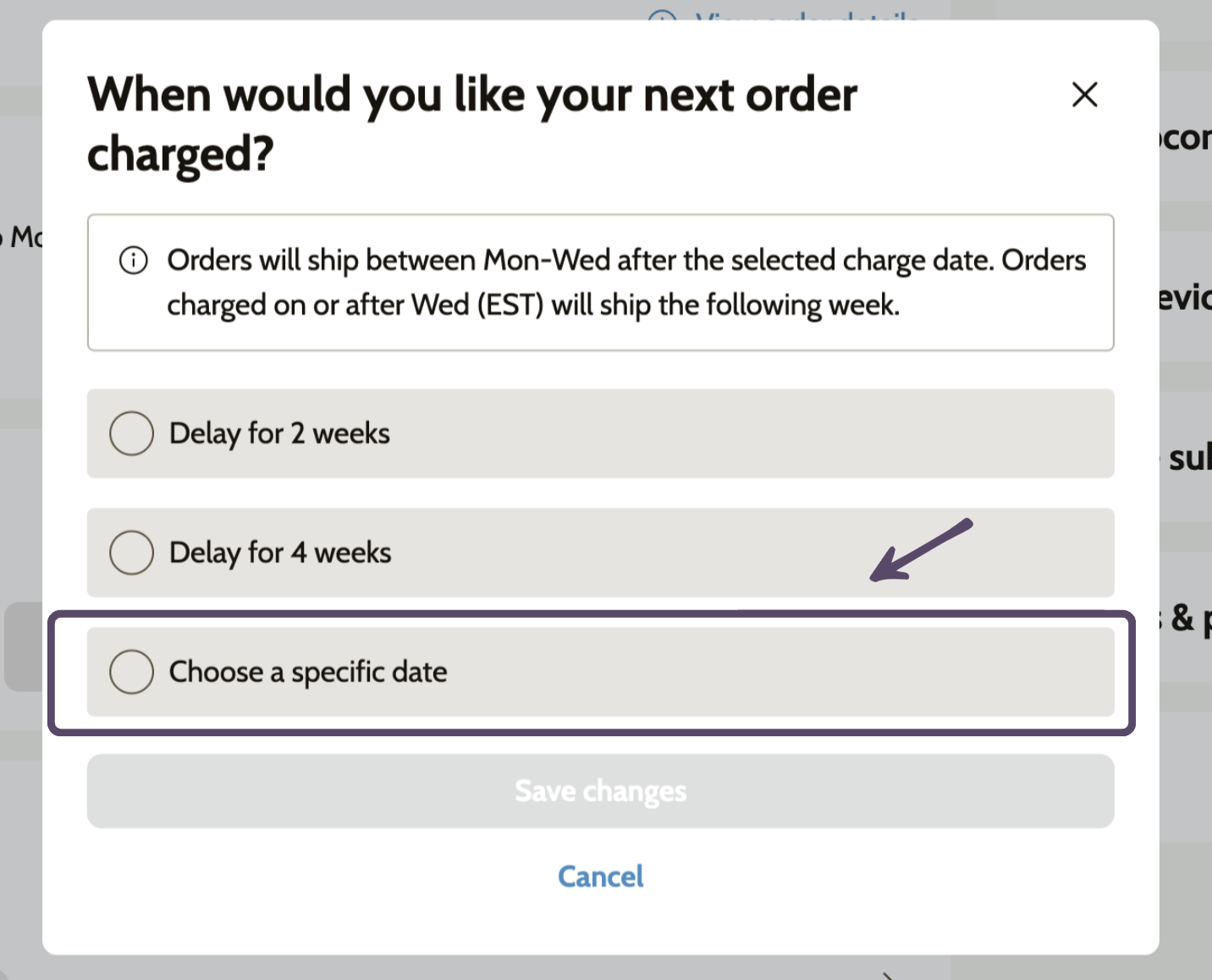Screen dimensions: 1212x980
Task: Click the cut-off 'sul' text at right edge
Action: [1189, 458]
